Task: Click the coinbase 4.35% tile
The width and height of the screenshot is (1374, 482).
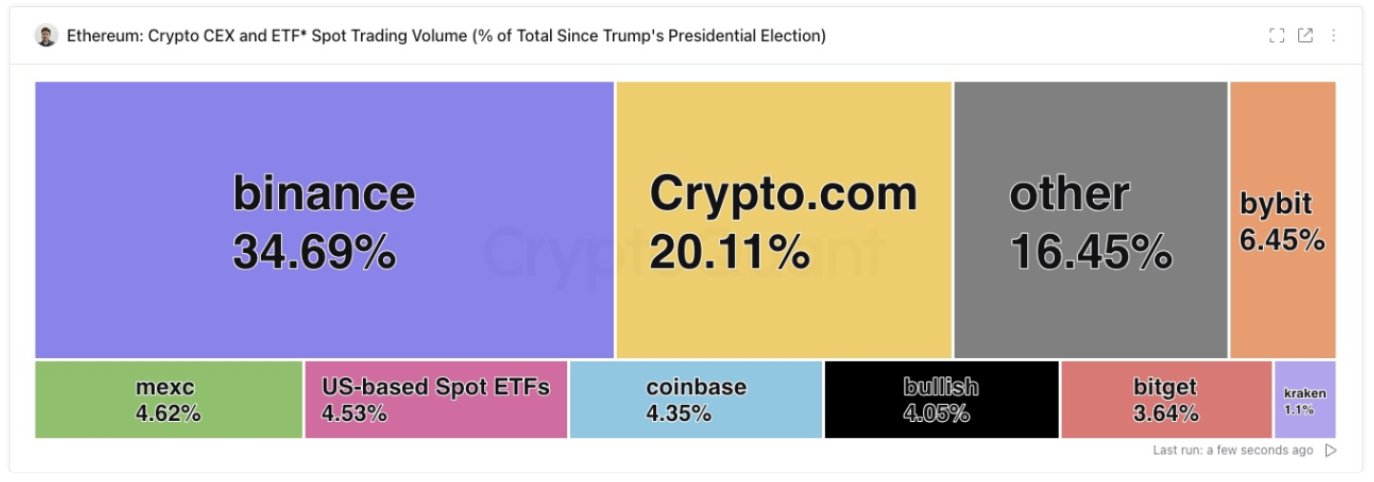Action: pyautogui.click(x=696, y=399)
